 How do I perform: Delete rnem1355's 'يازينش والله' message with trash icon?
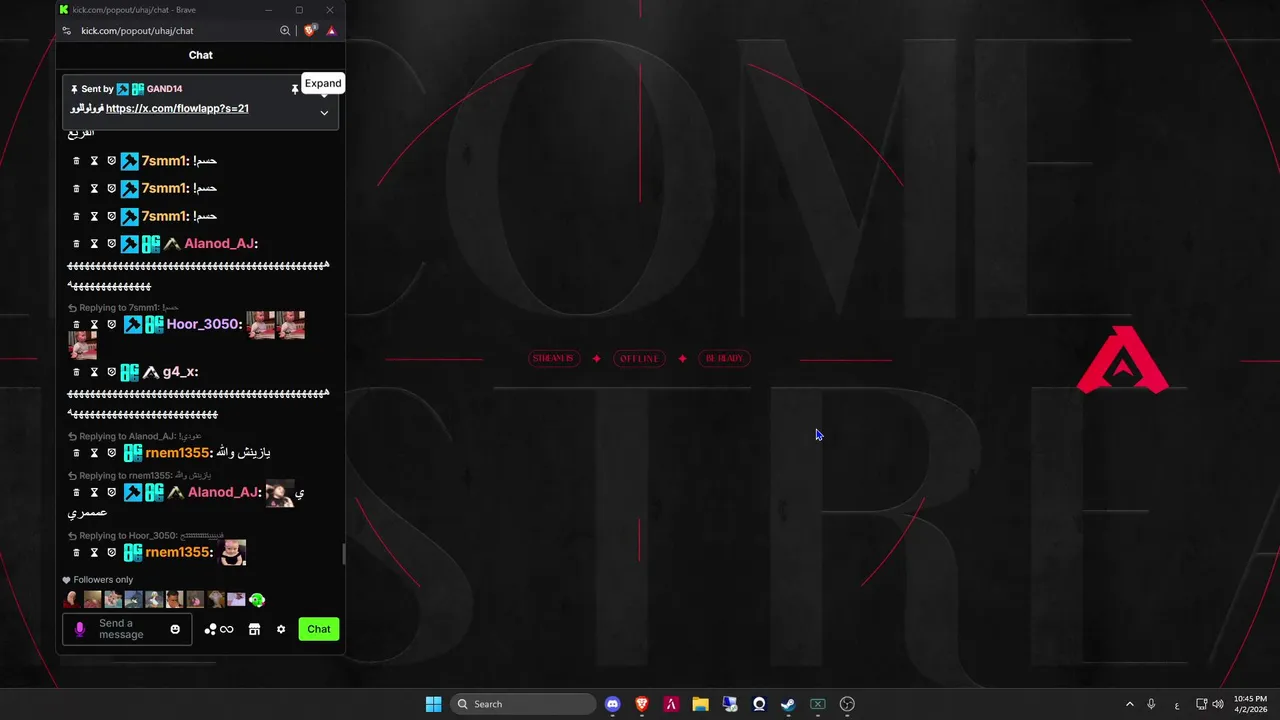[x=76, y=453]
